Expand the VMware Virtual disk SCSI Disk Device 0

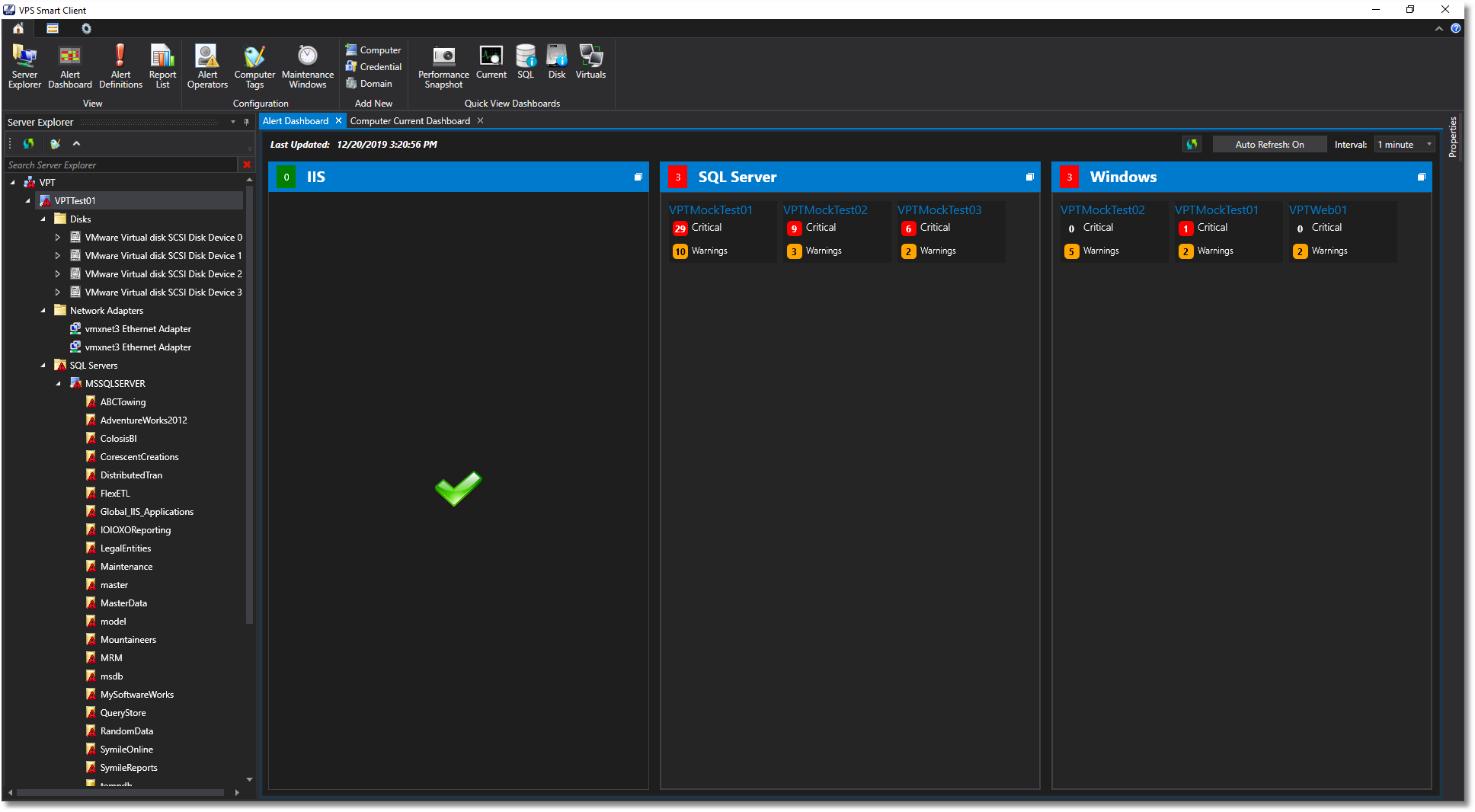(x=57, y=237)
